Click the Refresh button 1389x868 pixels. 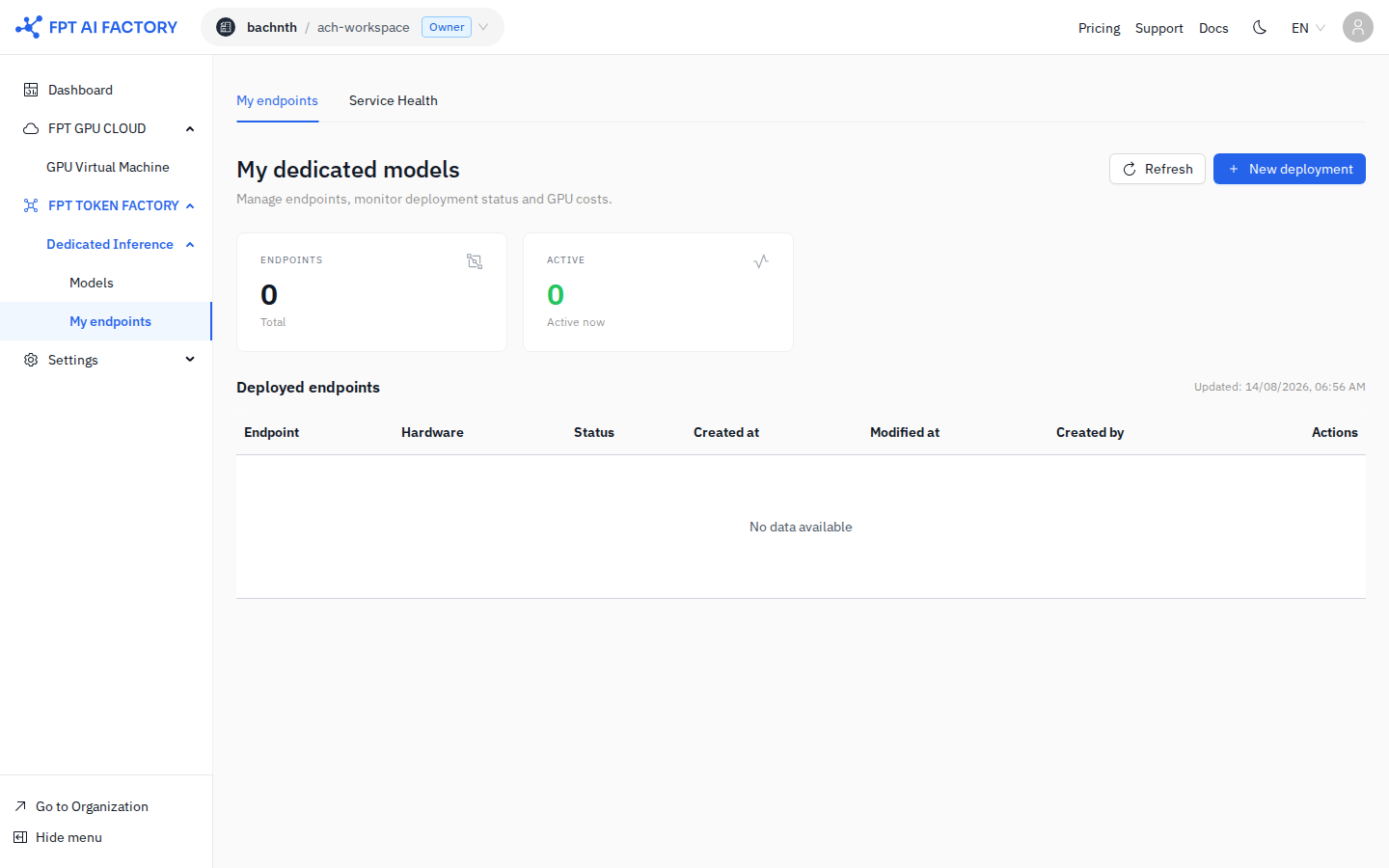[1157, 169]
